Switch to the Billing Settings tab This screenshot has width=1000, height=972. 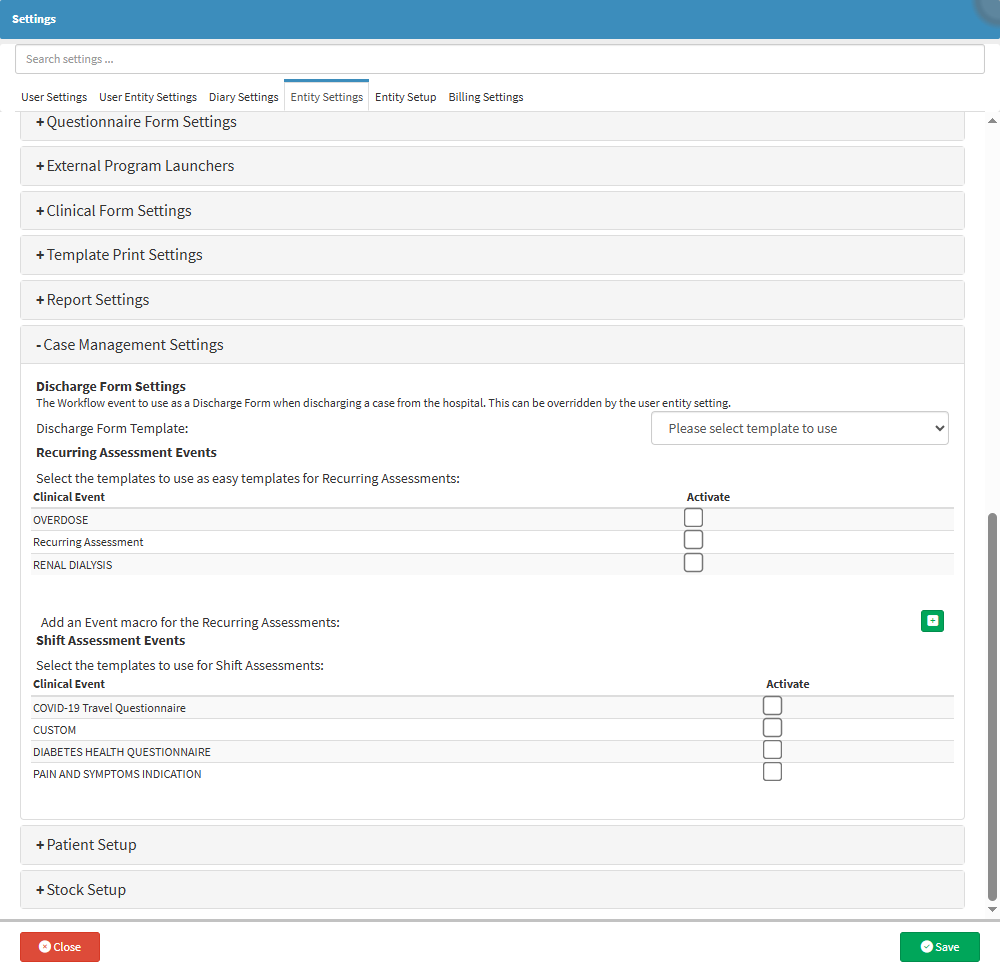point(486,97)
